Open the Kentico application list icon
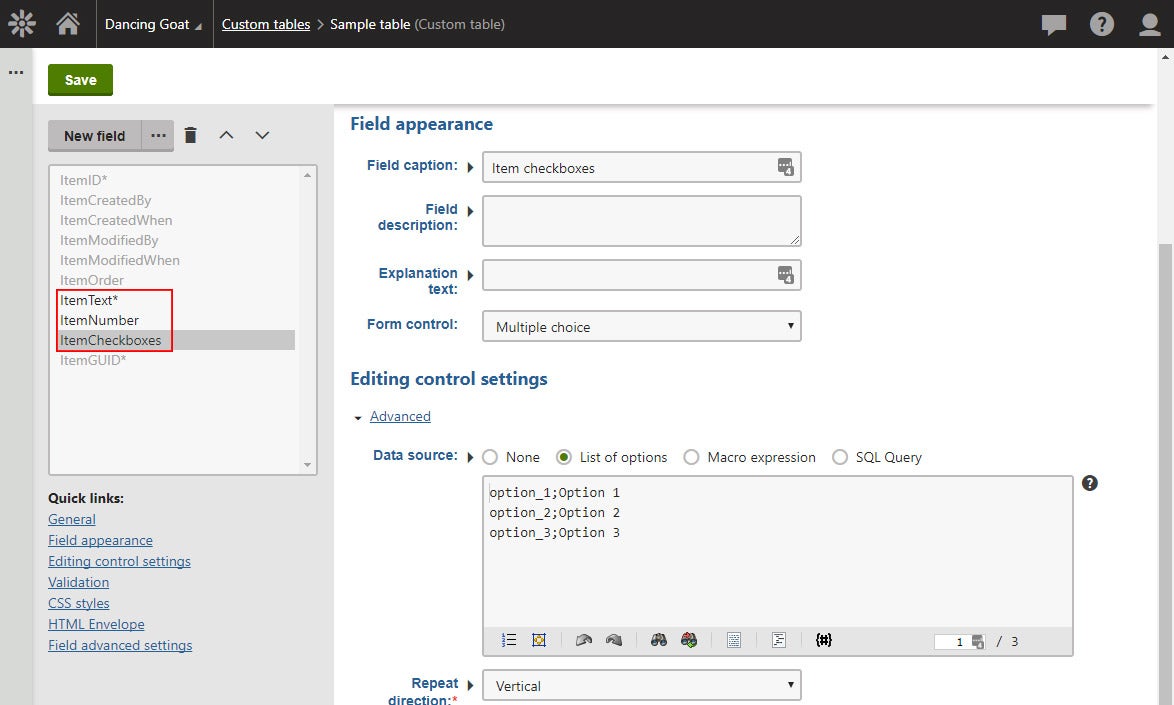This screenshot has height=705, width=1174. pos(22,24)
